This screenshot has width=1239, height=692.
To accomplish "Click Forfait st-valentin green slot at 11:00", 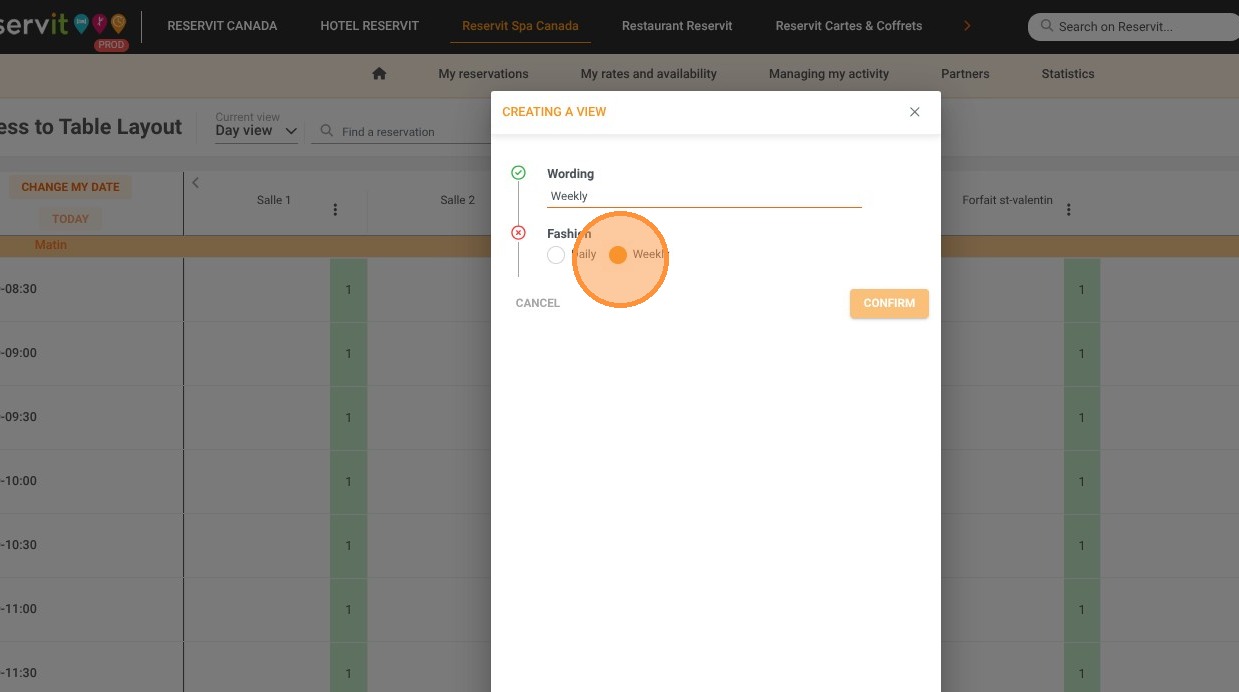I will click(1081, 610).
